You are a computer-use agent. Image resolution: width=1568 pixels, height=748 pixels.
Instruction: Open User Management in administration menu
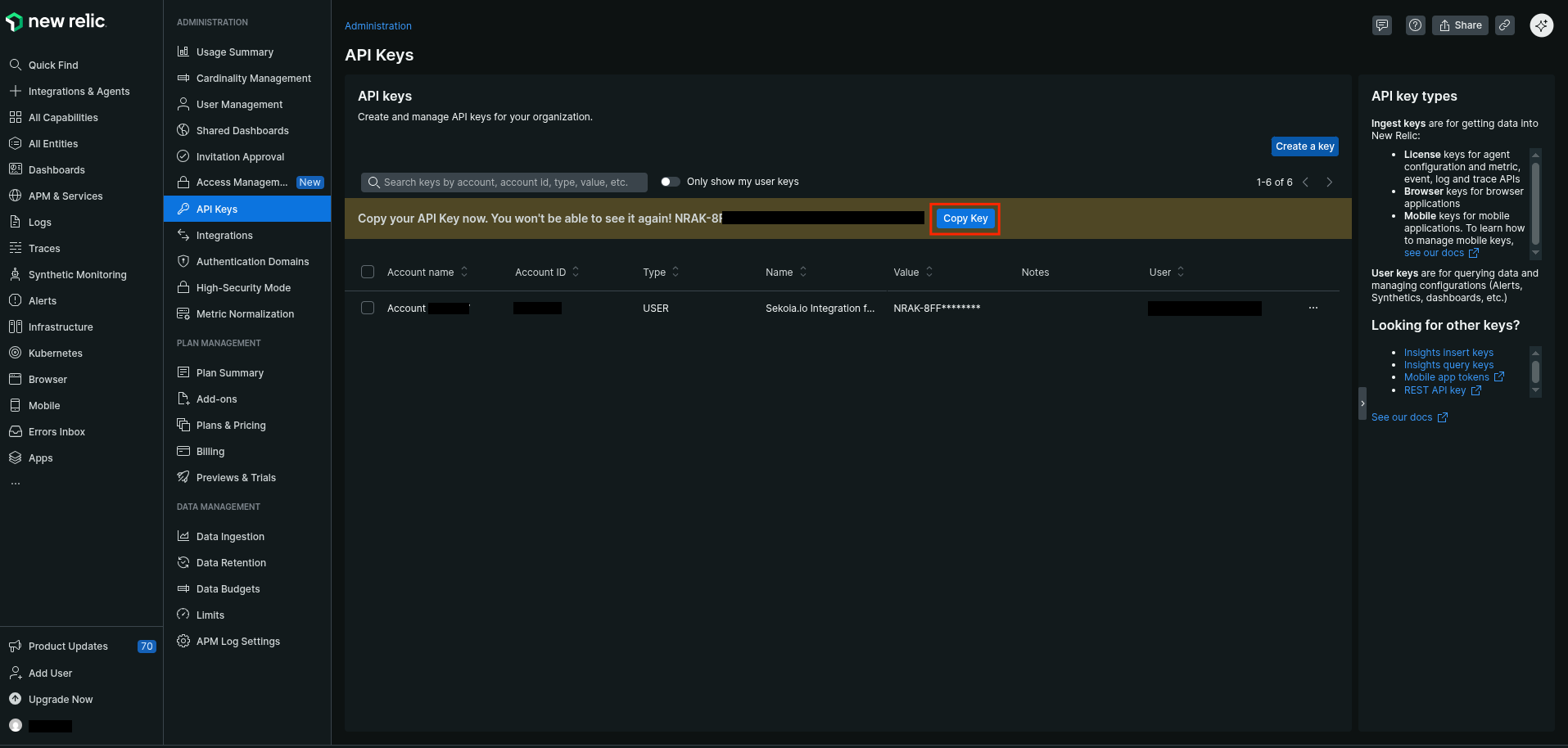point(239,105)
